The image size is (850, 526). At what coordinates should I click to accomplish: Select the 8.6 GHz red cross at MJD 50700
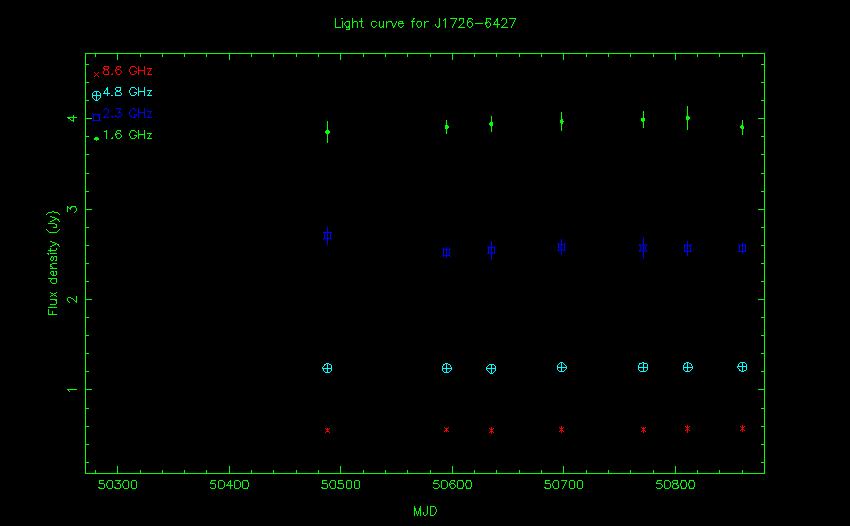pyautogui.click(x=562, y=429)
